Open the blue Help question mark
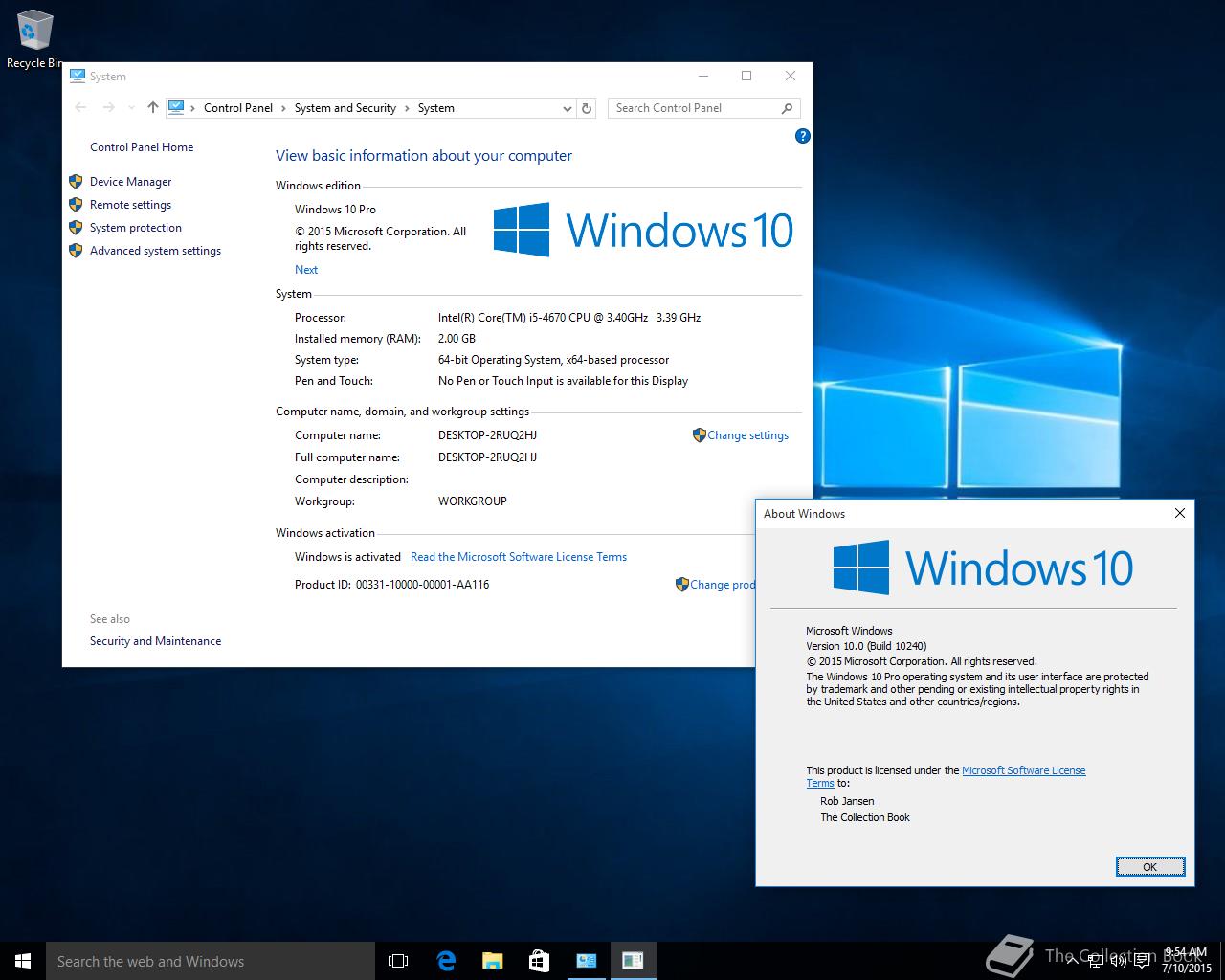This screenshot has width=1225, height=980. [803, 136]
